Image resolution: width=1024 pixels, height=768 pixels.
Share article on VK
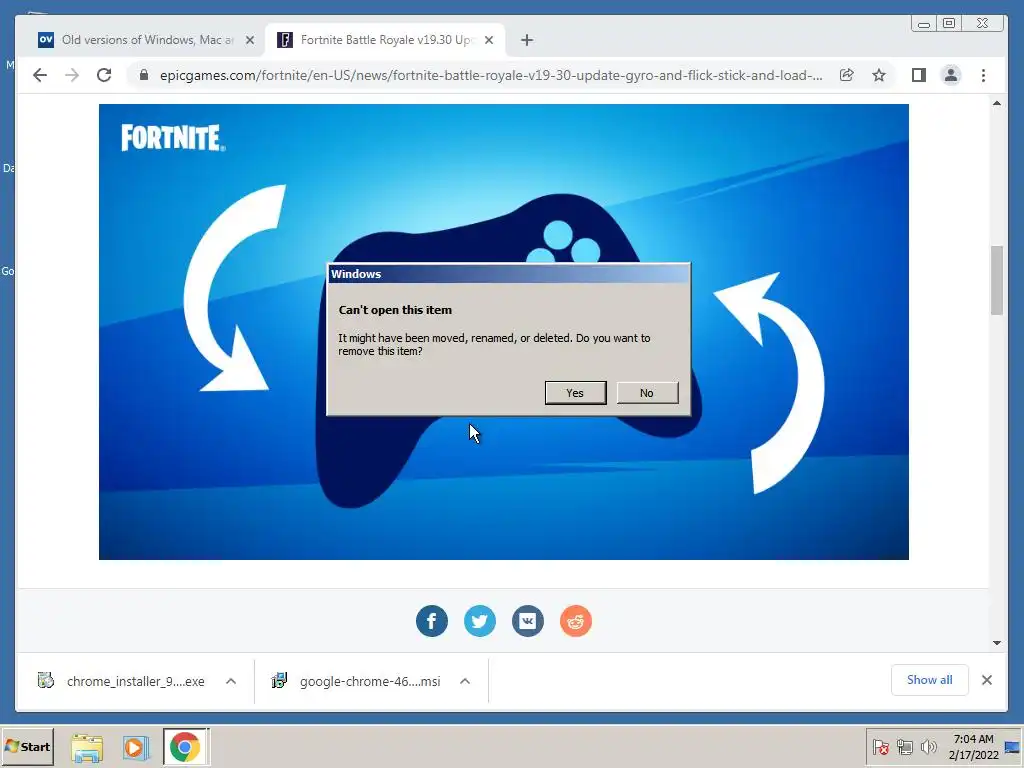tap(528, 620)
